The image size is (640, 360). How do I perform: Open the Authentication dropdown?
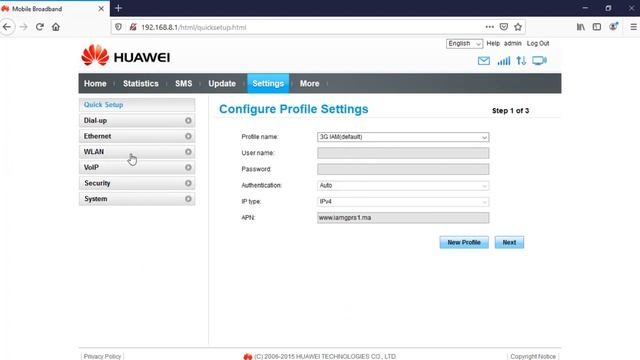click(403, 186)
